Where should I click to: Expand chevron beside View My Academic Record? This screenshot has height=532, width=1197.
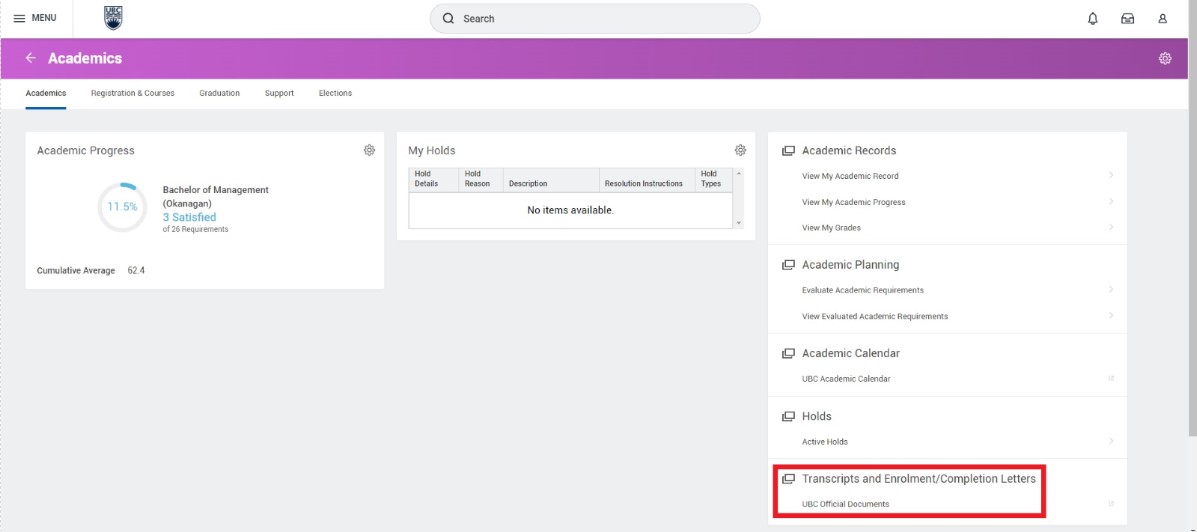[x=1112, y=176]
